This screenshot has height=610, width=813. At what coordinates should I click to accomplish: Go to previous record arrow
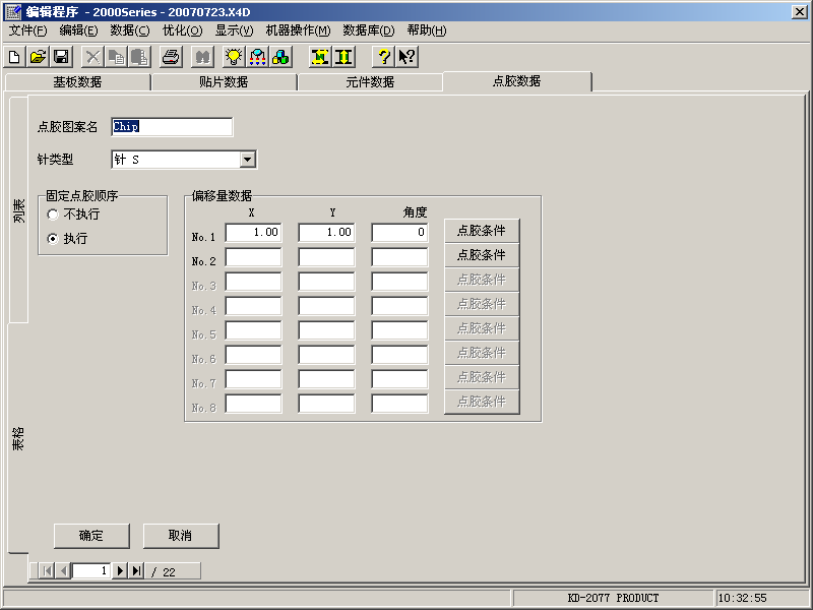(x=63, y=571)
